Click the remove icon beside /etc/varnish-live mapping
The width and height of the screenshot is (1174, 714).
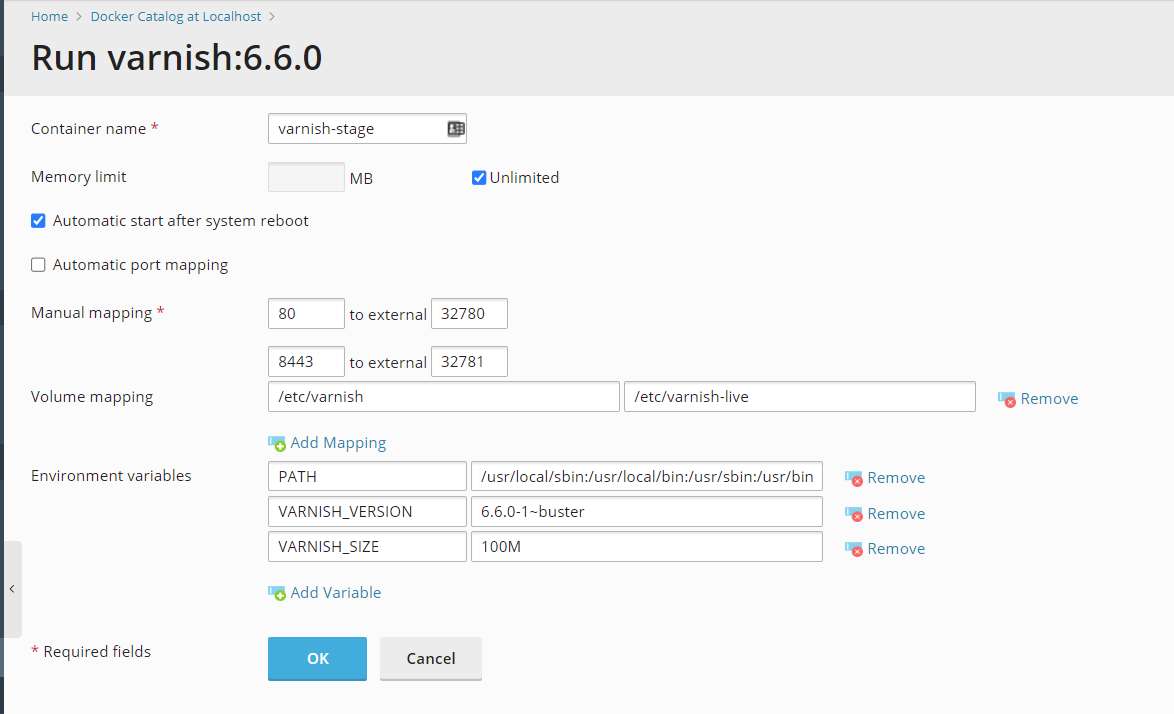pyautogui.click(x=1006, y=399)
